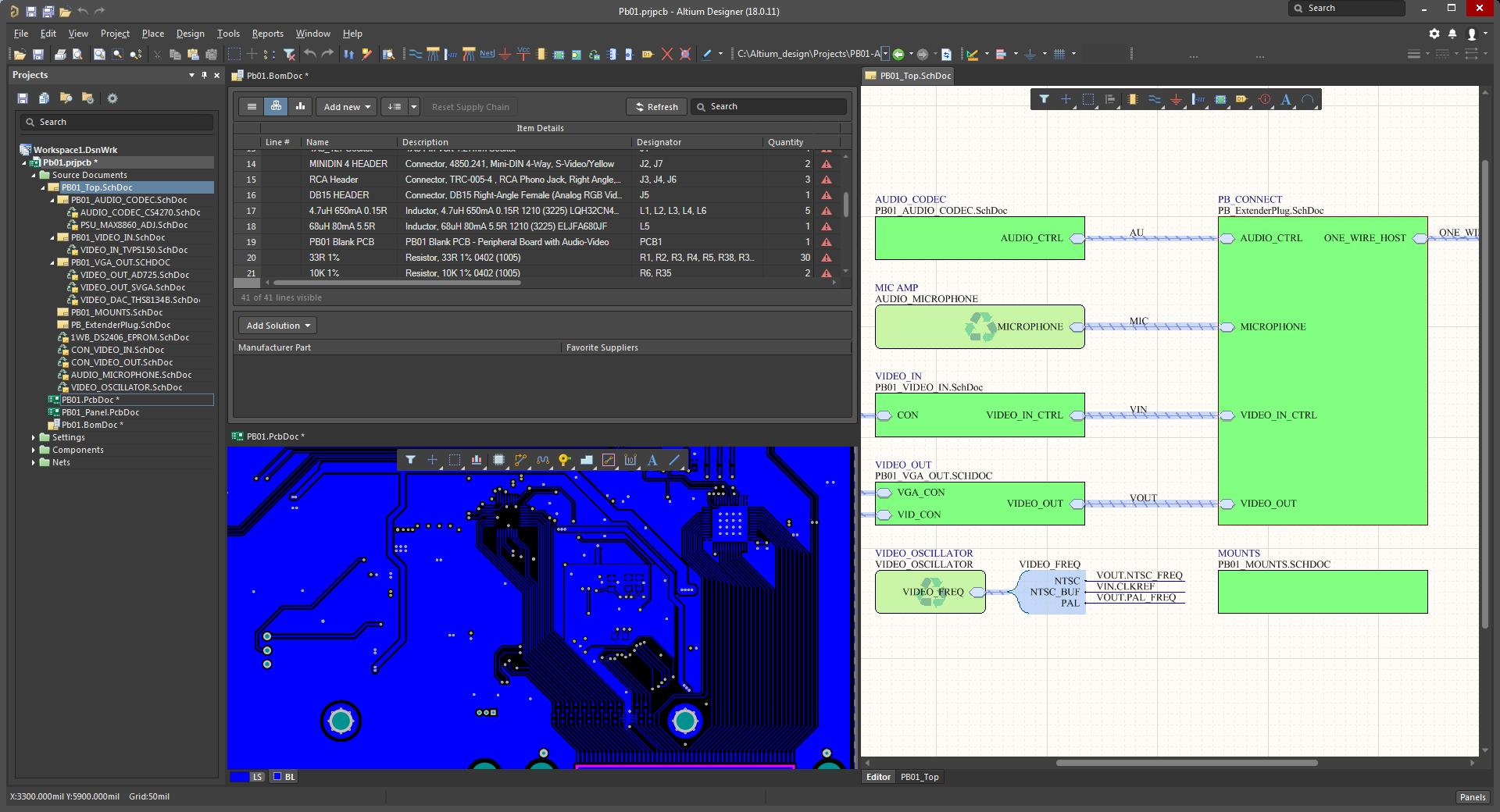Expand the Add Solution dropdown

277,326
